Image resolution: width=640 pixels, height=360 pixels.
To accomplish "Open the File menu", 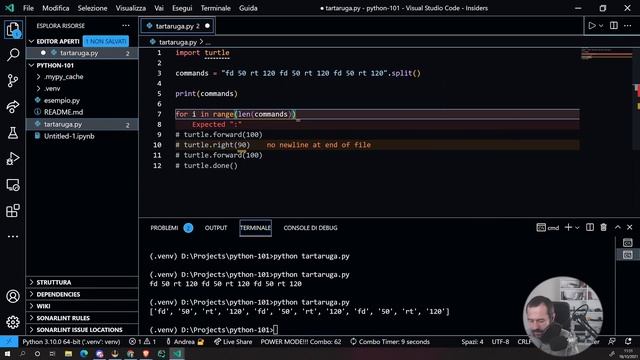I will click(x=28, y=8).
